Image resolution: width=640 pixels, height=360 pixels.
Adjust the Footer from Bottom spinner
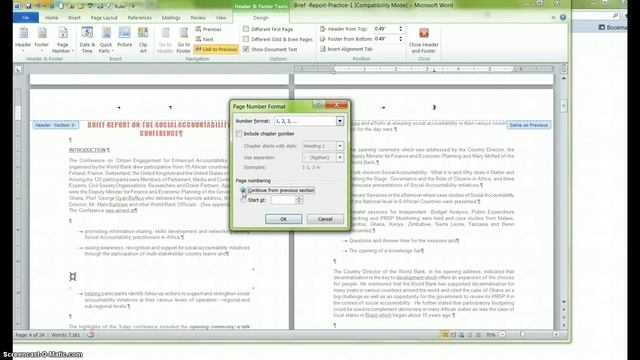400,39
